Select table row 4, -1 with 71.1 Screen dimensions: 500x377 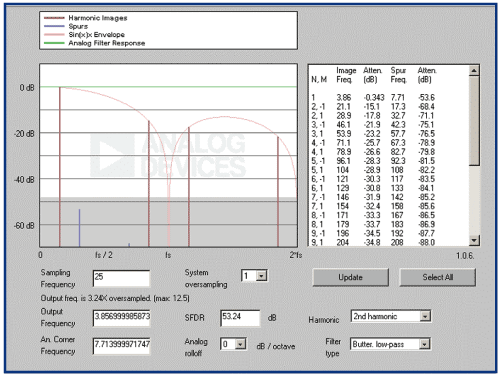(373, 143)
